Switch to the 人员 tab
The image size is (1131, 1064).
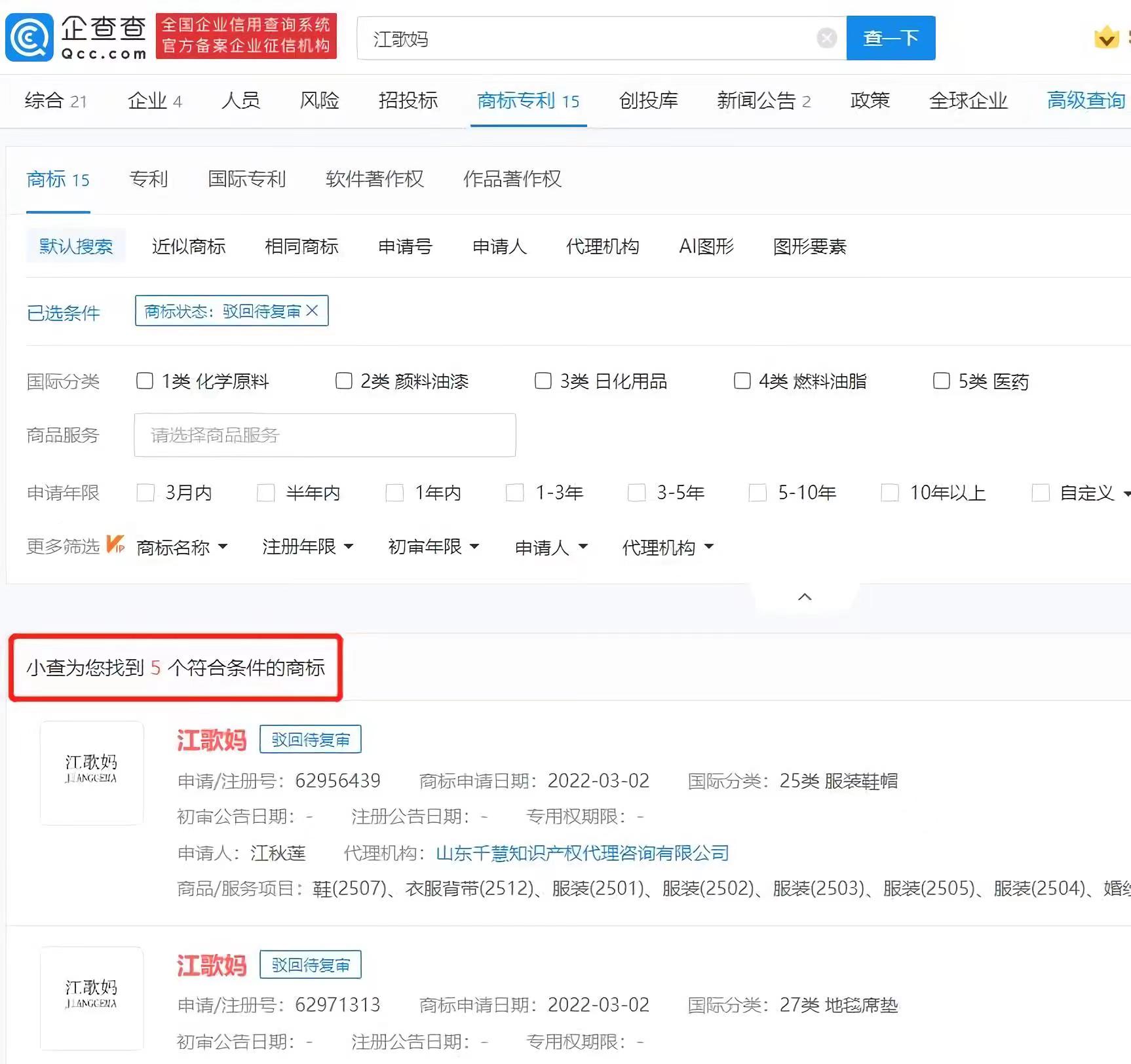pos(241,100)
